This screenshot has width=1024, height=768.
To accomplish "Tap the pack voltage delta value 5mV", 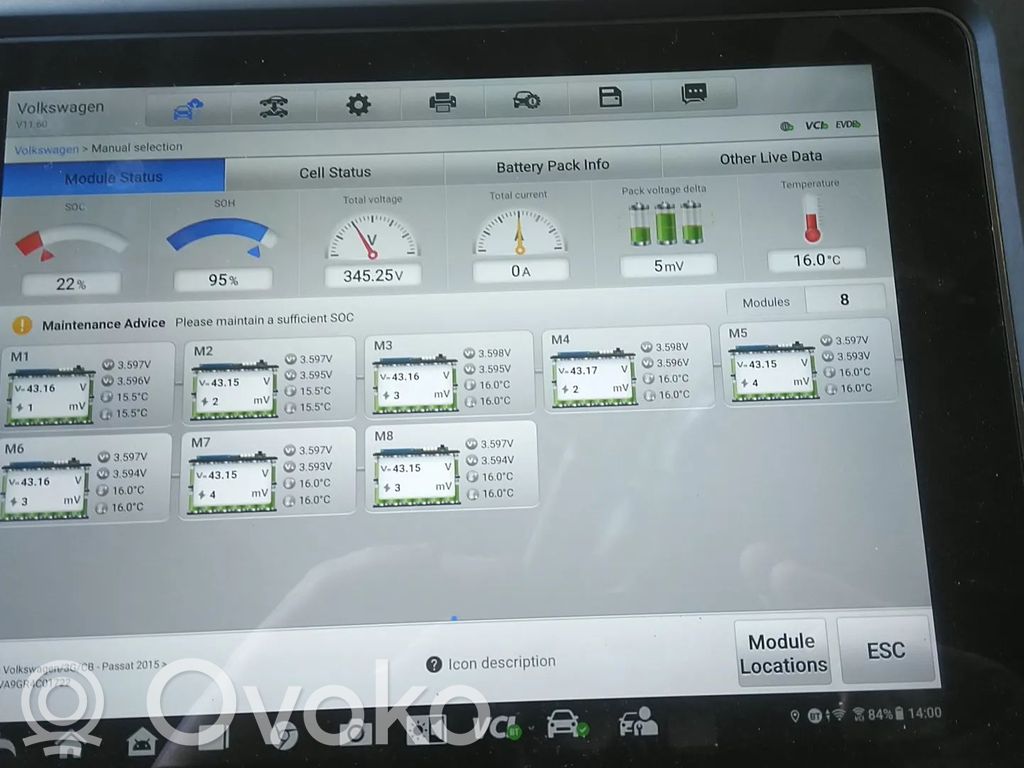I will pos(668,266).
